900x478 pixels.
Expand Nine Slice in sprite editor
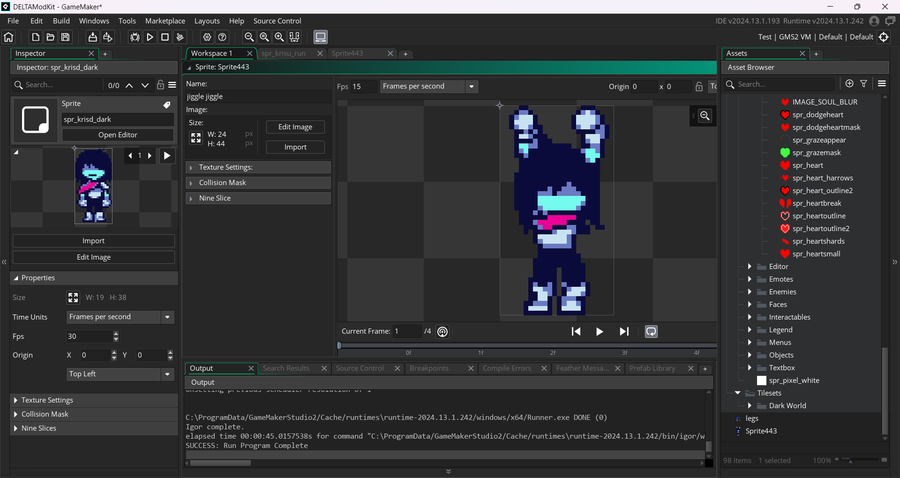258,199
